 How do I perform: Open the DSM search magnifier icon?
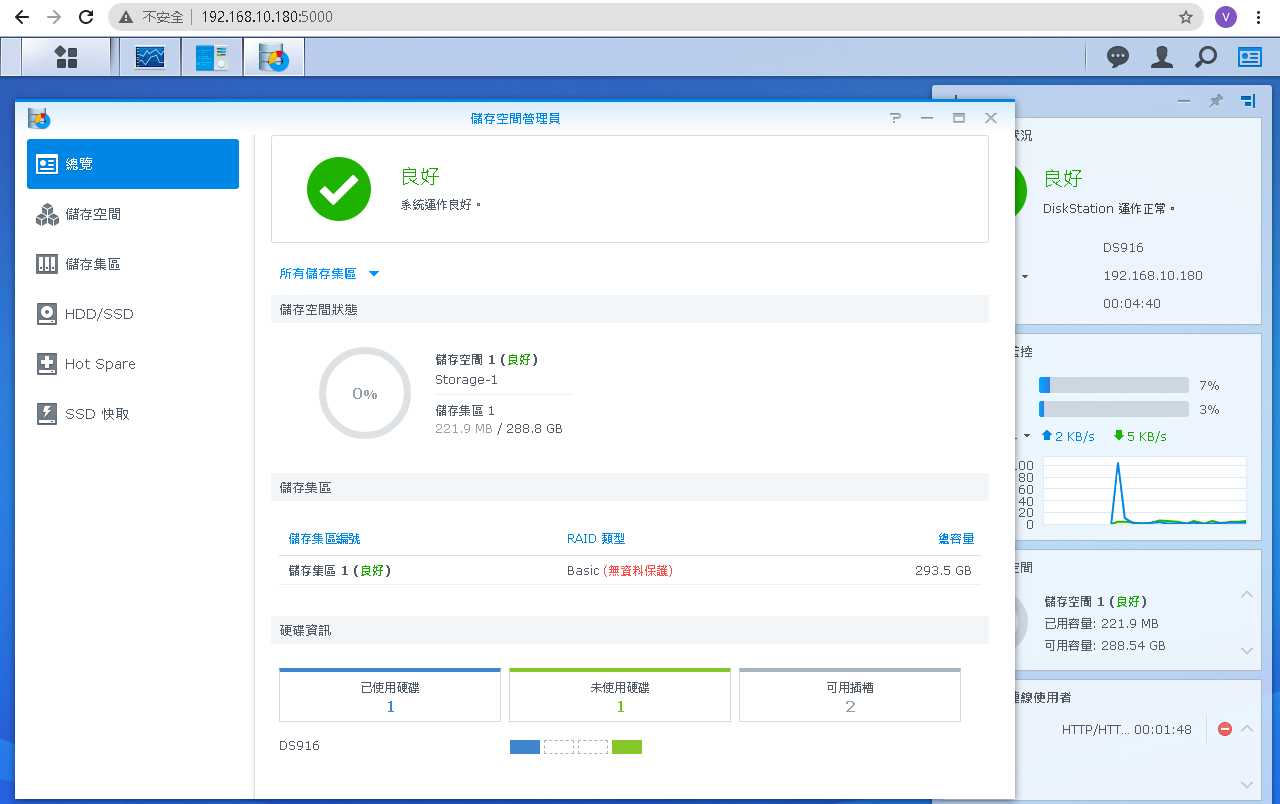[1206, 57]
